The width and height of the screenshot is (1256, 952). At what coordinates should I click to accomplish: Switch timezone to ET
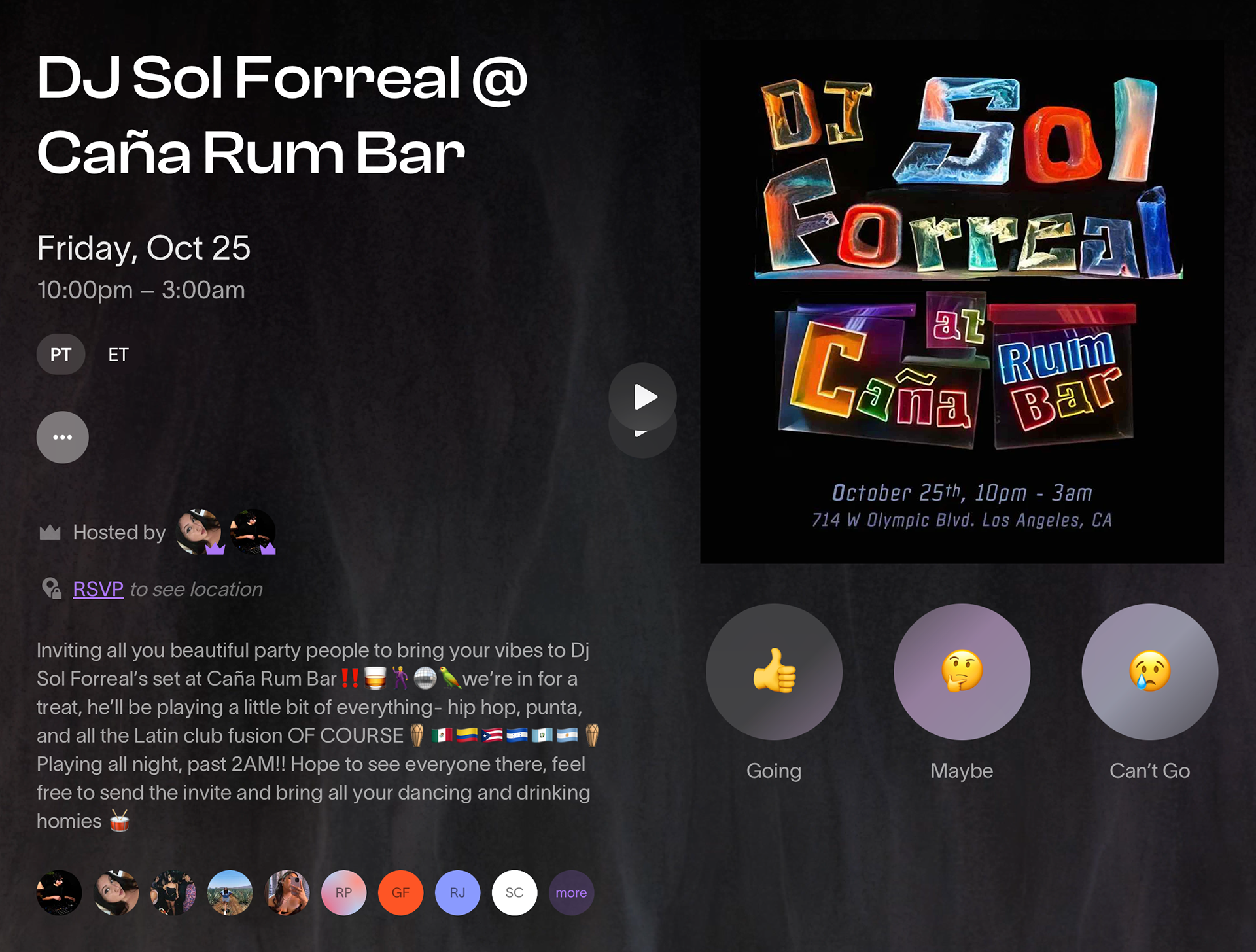pyautogui.click(x=118, y=355)
